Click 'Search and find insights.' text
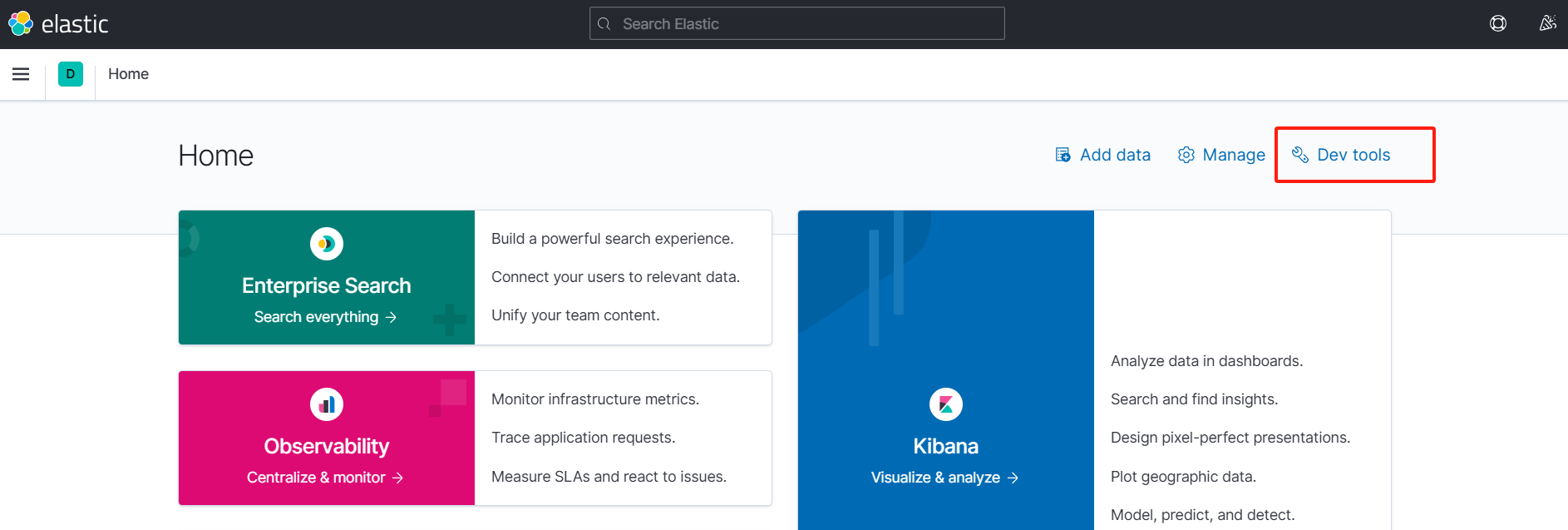Image resolution: width=1568 pixels, height=530 pixels. click(1195, 399)
